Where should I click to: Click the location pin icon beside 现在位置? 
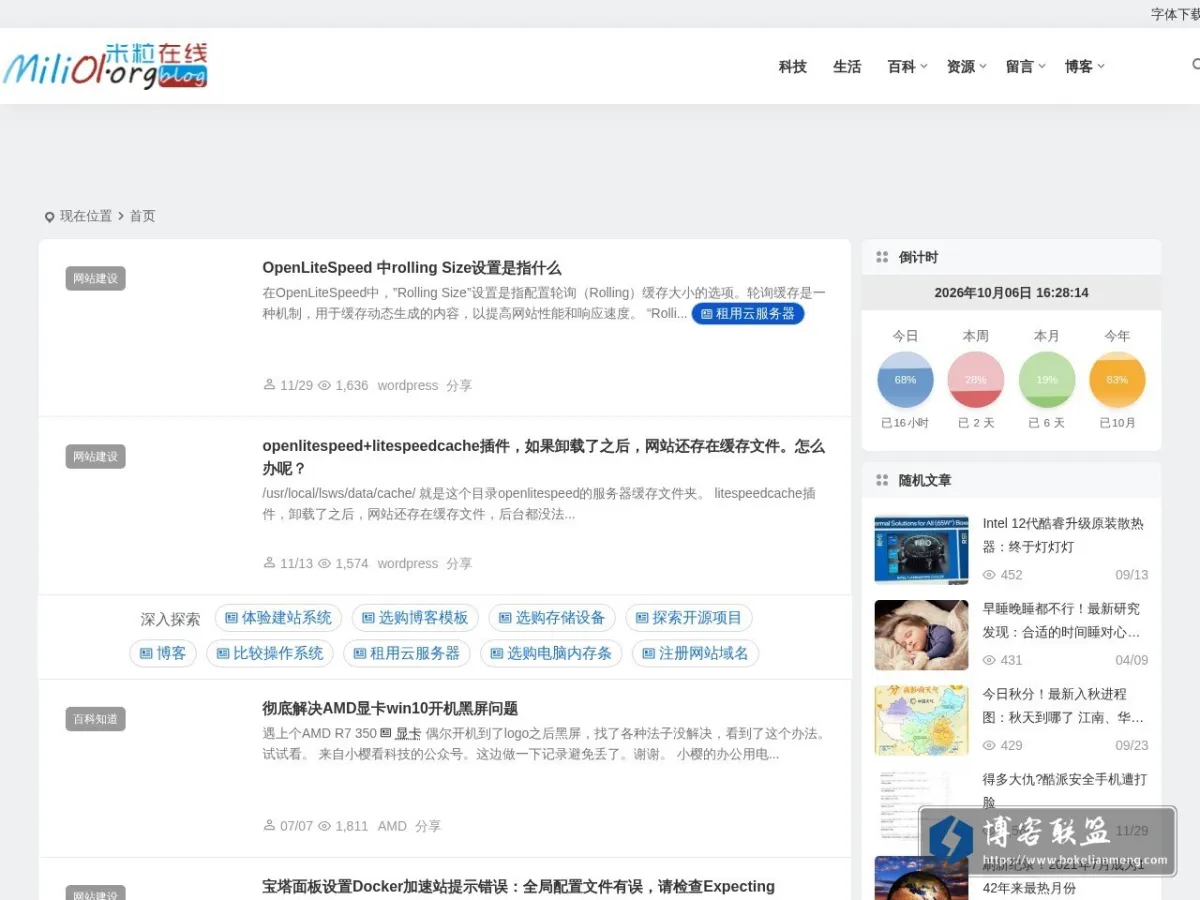tap(50, 217)
